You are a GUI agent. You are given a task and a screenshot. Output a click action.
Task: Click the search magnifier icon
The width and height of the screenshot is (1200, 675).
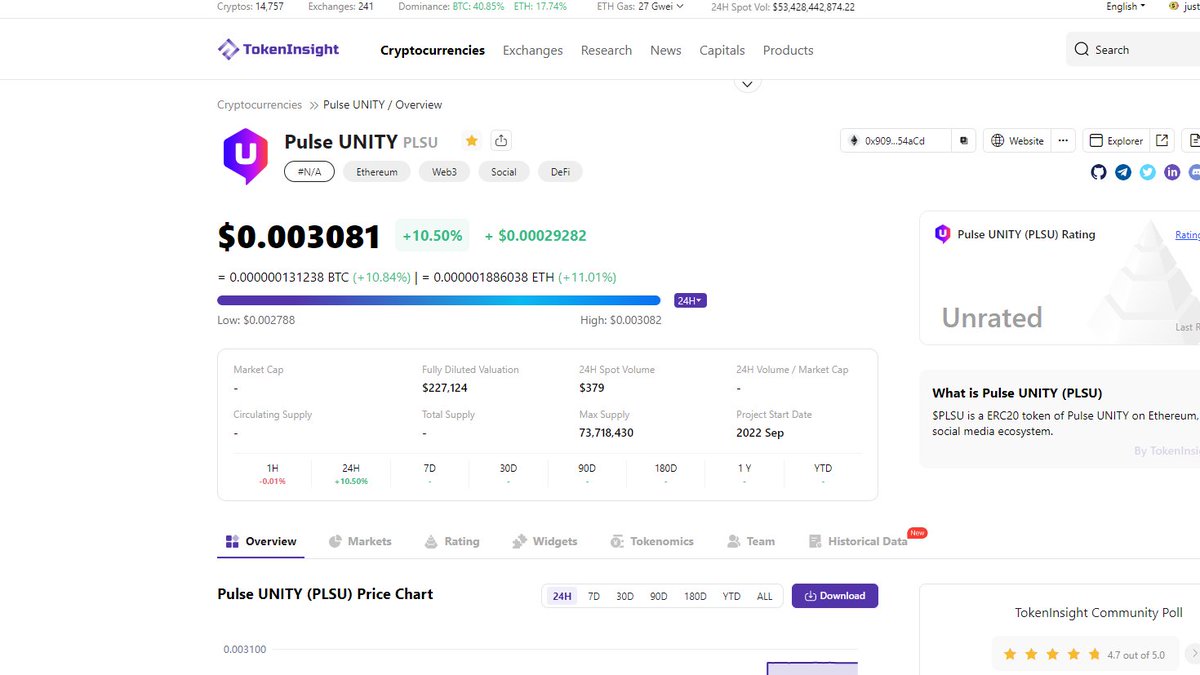pos(1082,50)
